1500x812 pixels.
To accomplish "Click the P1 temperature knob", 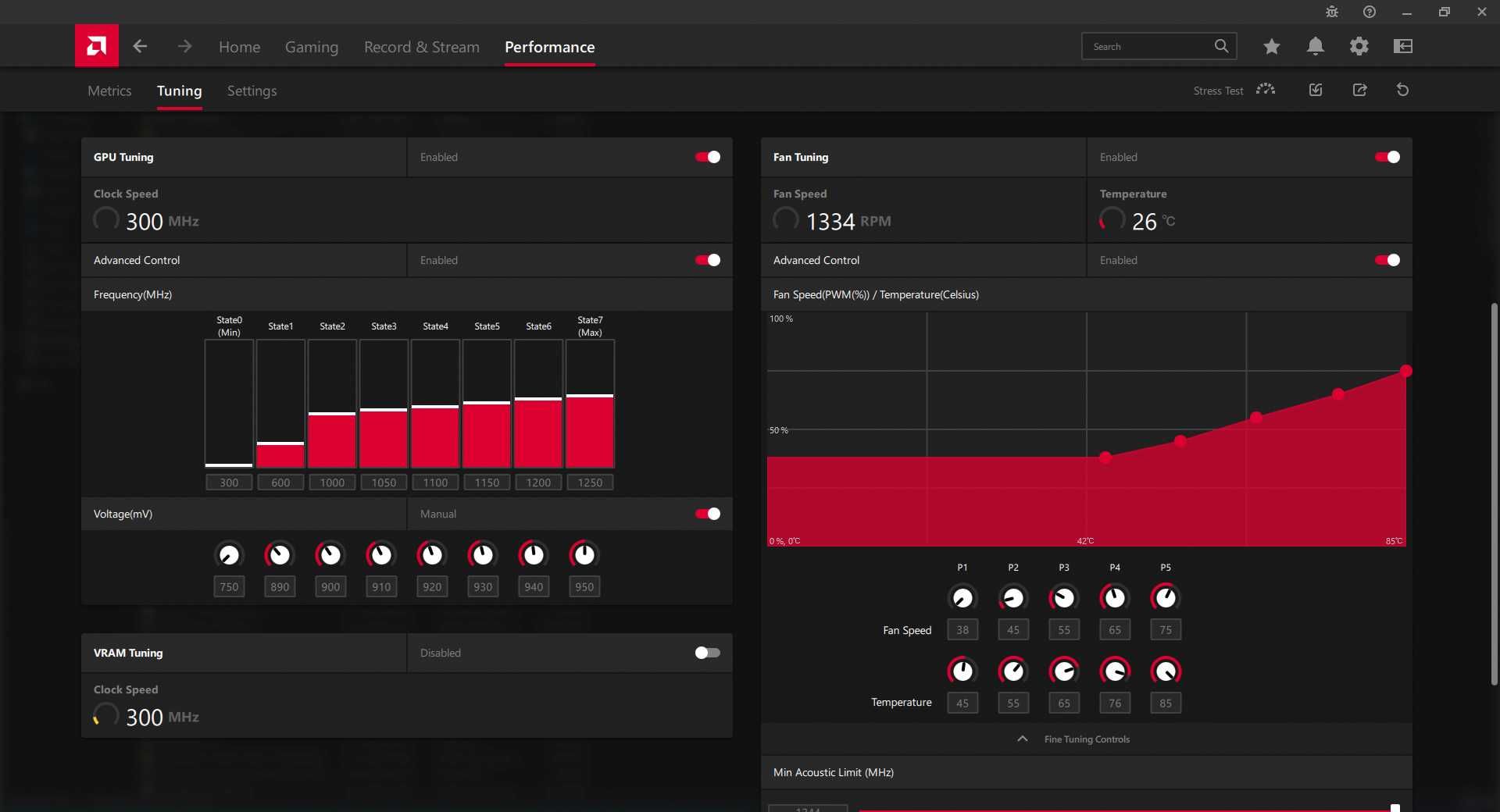I will click(x=962, y=671).
